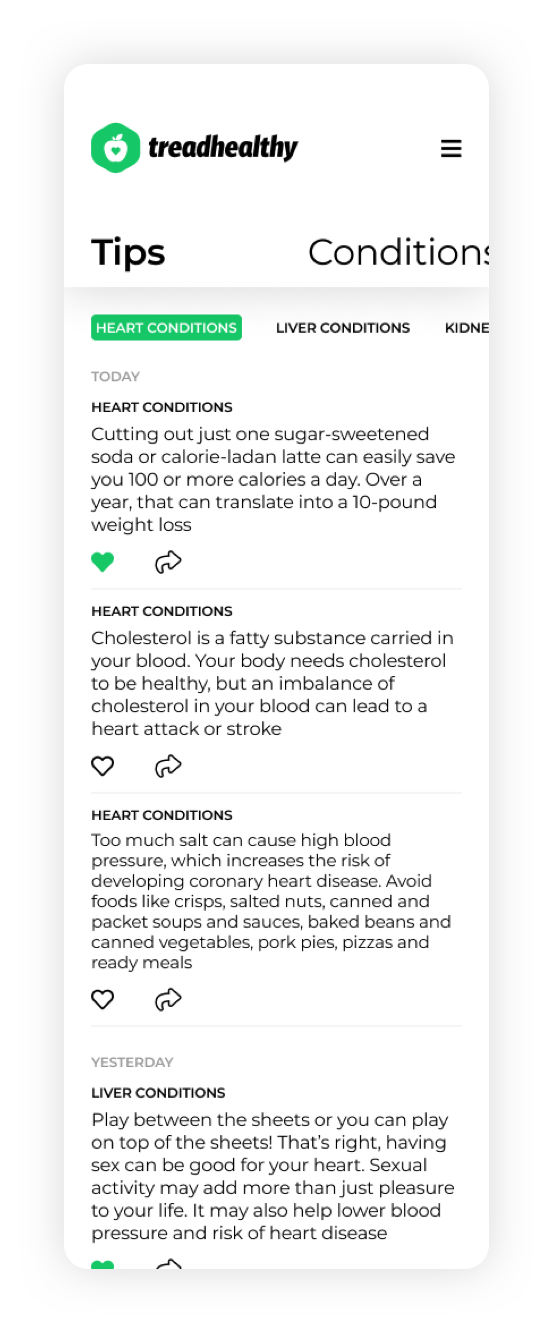553x1333 pixels.
Task: Open the cholesterol tip text
Action: [271, 683]
